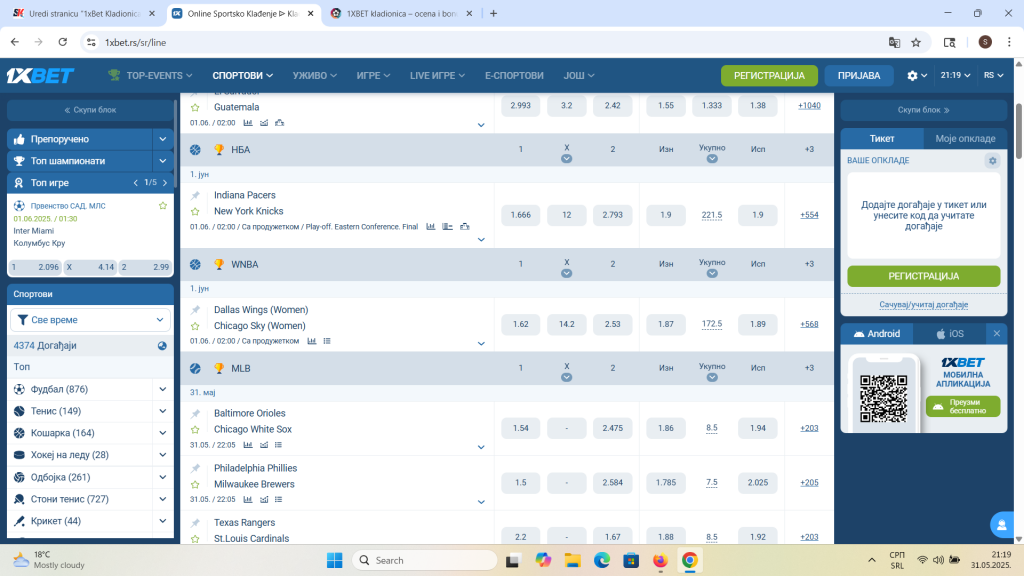Click statistics icon for Guatemala match

(248, 123)
